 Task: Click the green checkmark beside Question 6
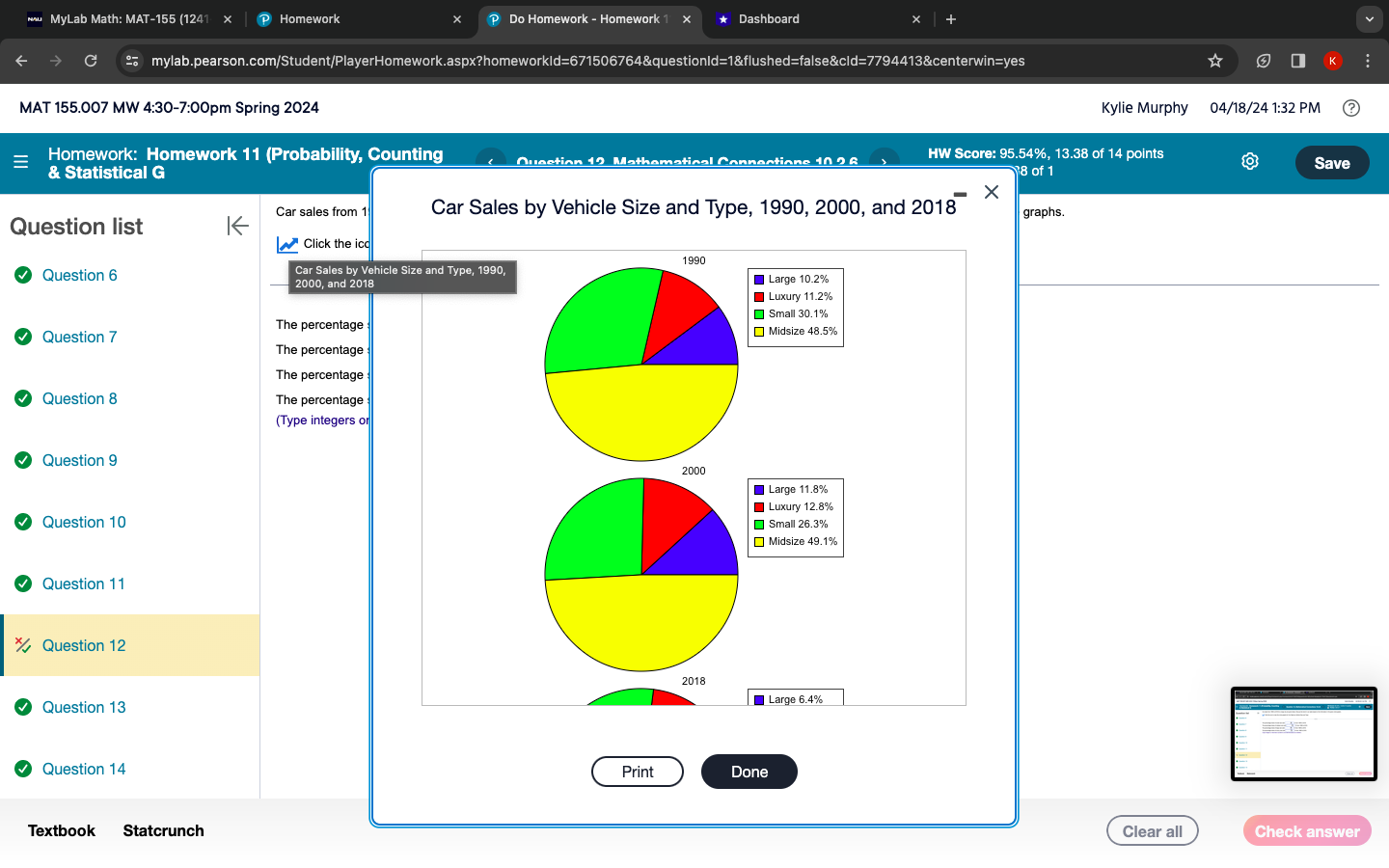point(23,275)
